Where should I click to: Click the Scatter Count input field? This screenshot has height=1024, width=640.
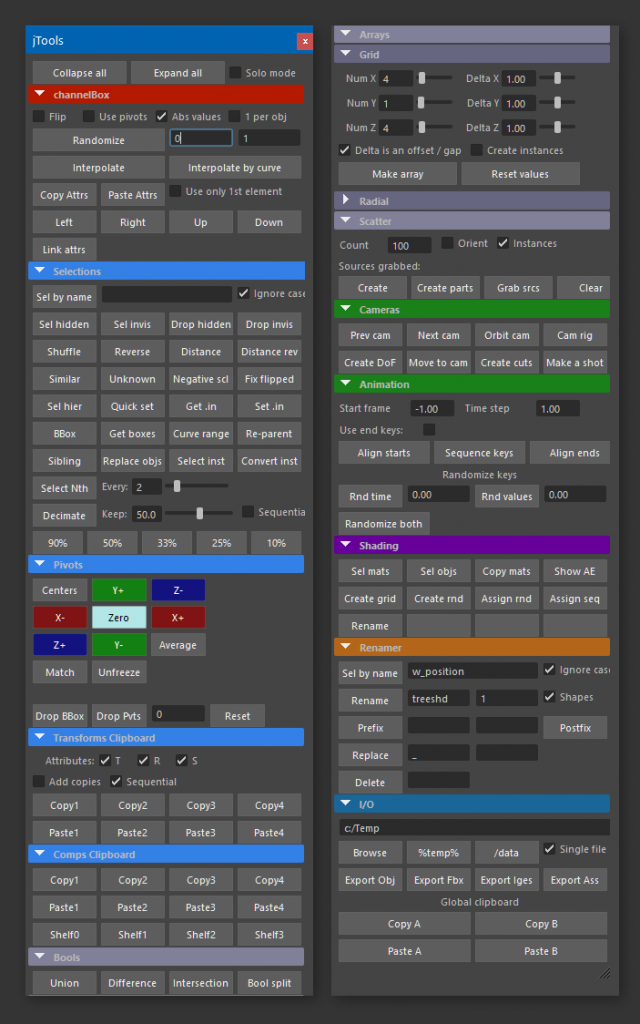pyautogui.click(x=410, y=245)
